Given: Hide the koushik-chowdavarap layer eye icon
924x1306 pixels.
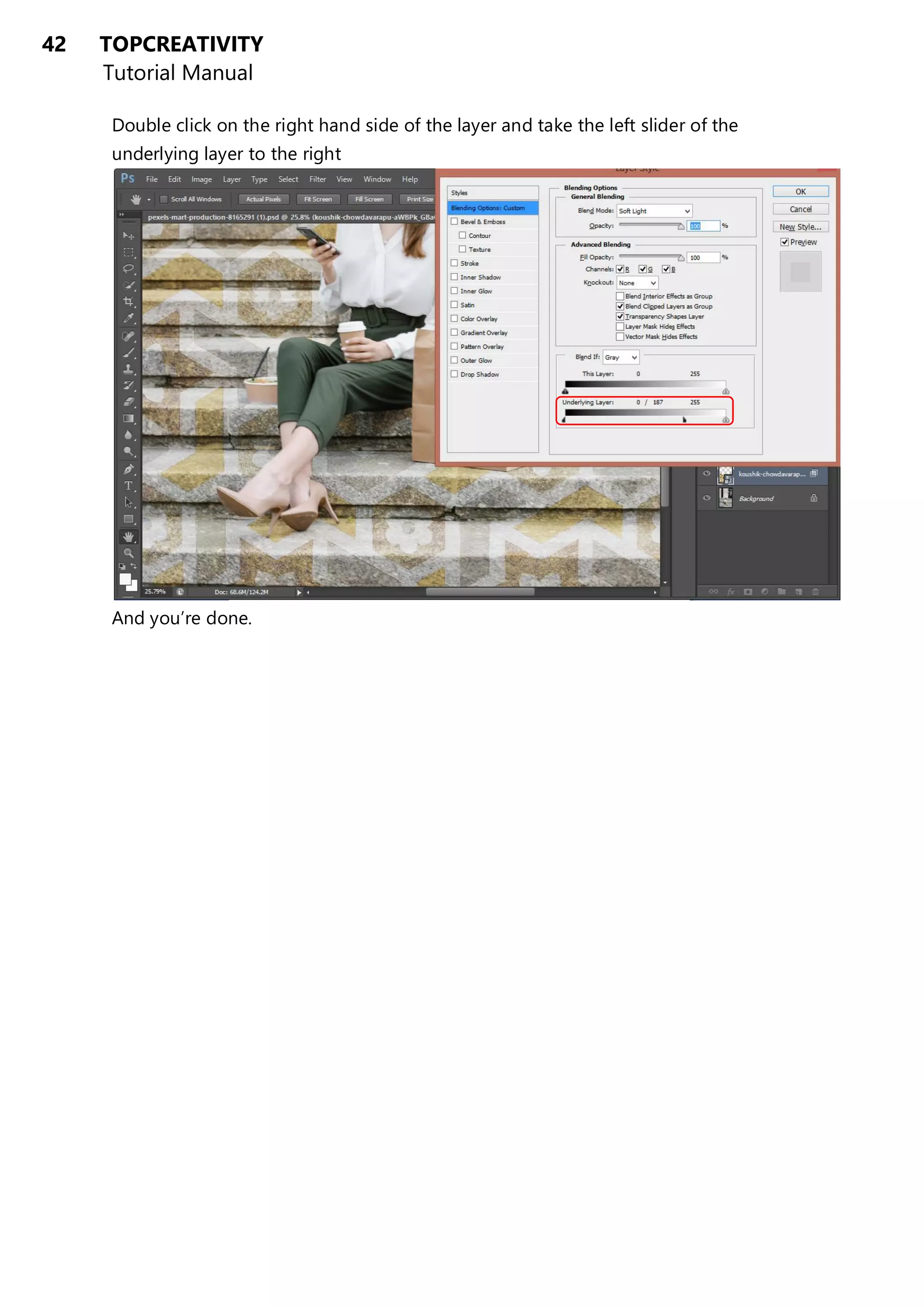Looking at the screenshot, I should [707, 473].
